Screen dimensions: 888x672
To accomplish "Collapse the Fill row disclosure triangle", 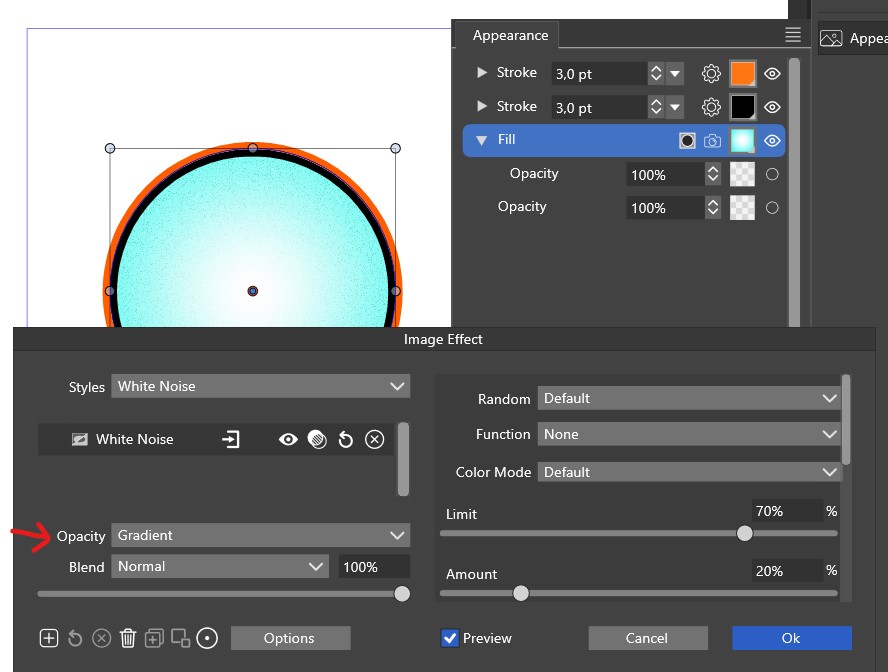I will pyautogui.click(x=481, y=141).
